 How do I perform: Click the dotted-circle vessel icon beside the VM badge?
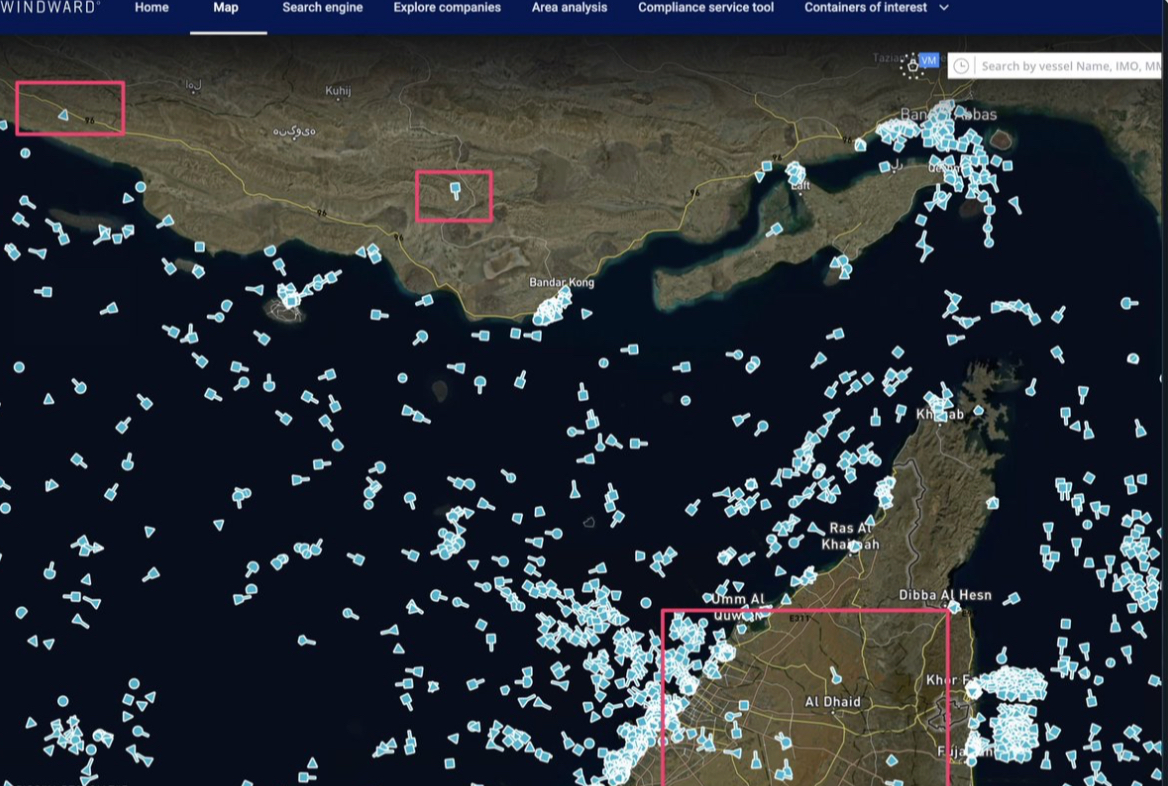(x=911, y=66)
